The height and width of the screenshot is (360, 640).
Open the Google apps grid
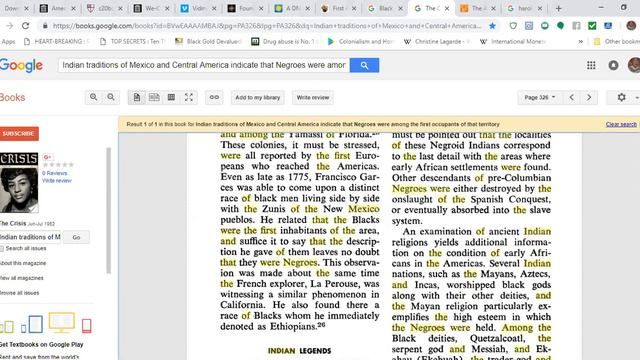(x=591, y=65)
